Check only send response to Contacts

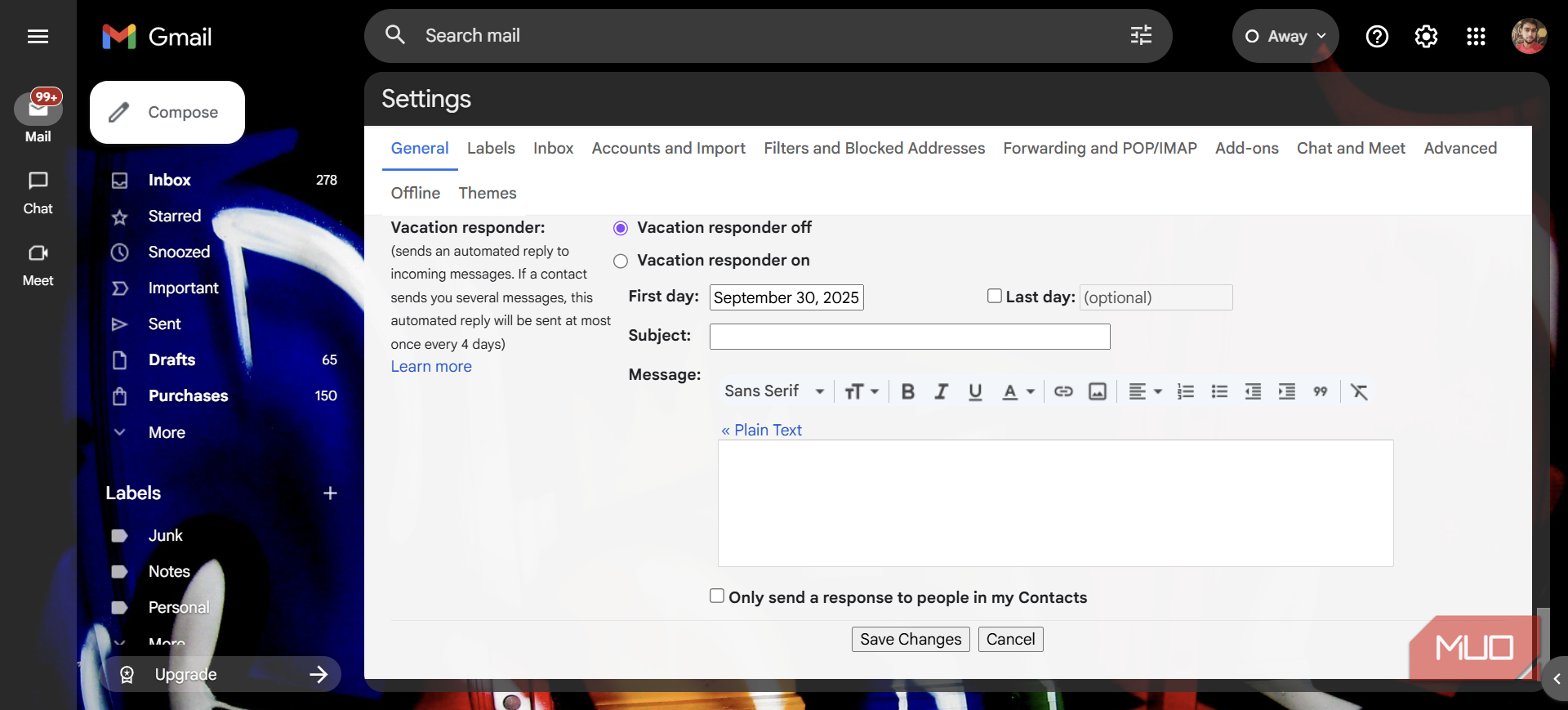717,596
